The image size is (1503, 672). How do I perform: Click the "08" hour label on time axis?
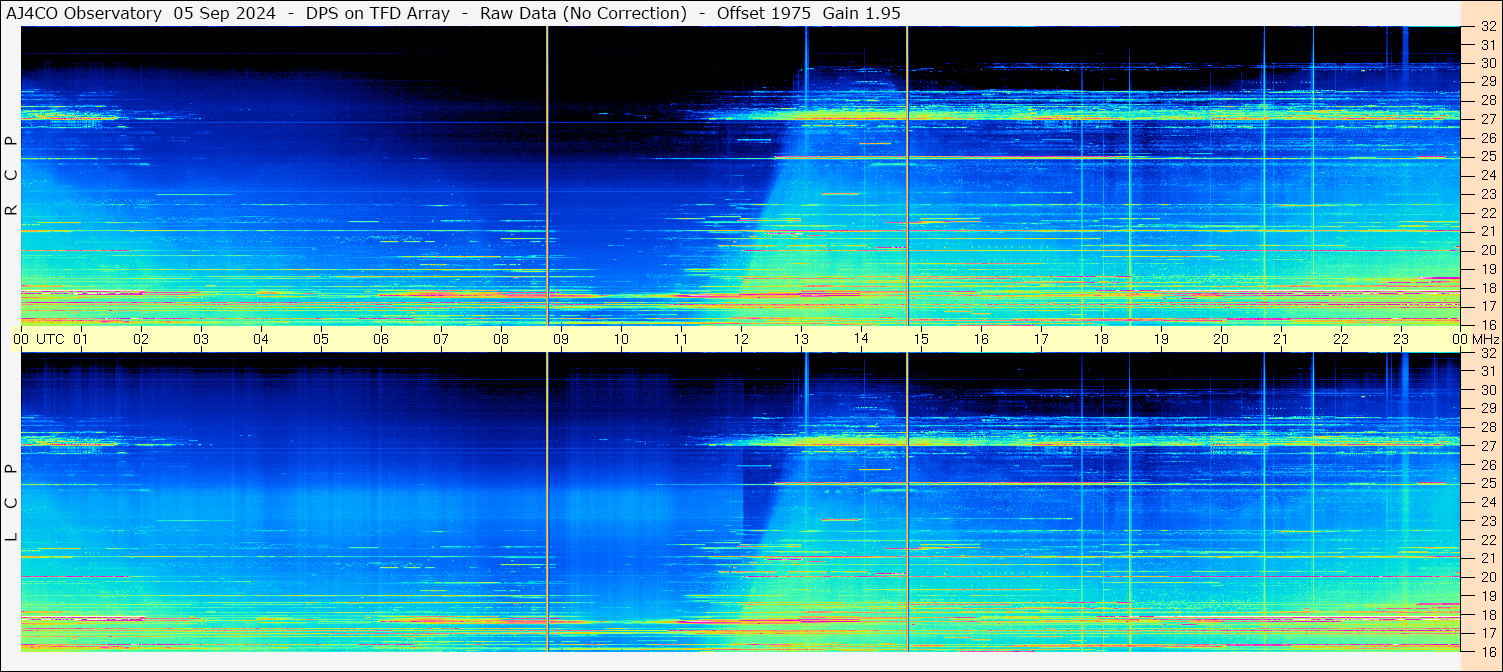(x=501, y=339)
